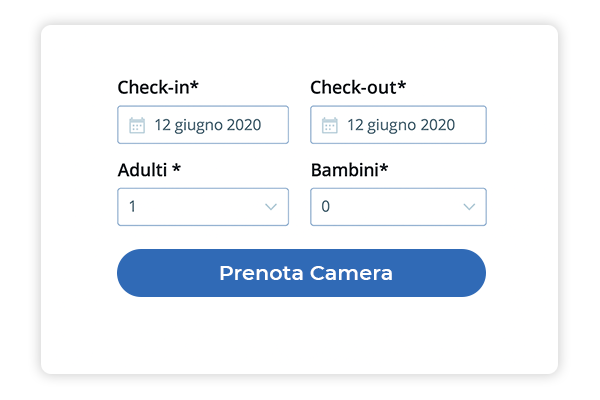This screenshot has width=600, height=400.
Task: Click "12 giugno 2020" under Check-out
Action: (401, 125)
